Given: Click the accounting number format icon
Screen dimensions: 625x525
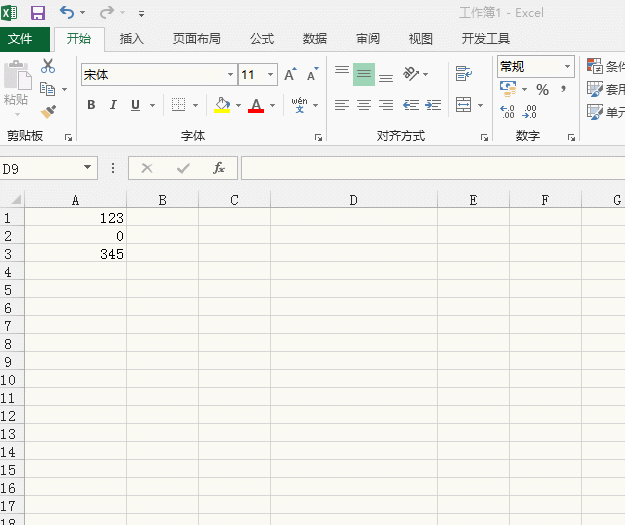Looking at the screenshot, I should coord(508,89).
